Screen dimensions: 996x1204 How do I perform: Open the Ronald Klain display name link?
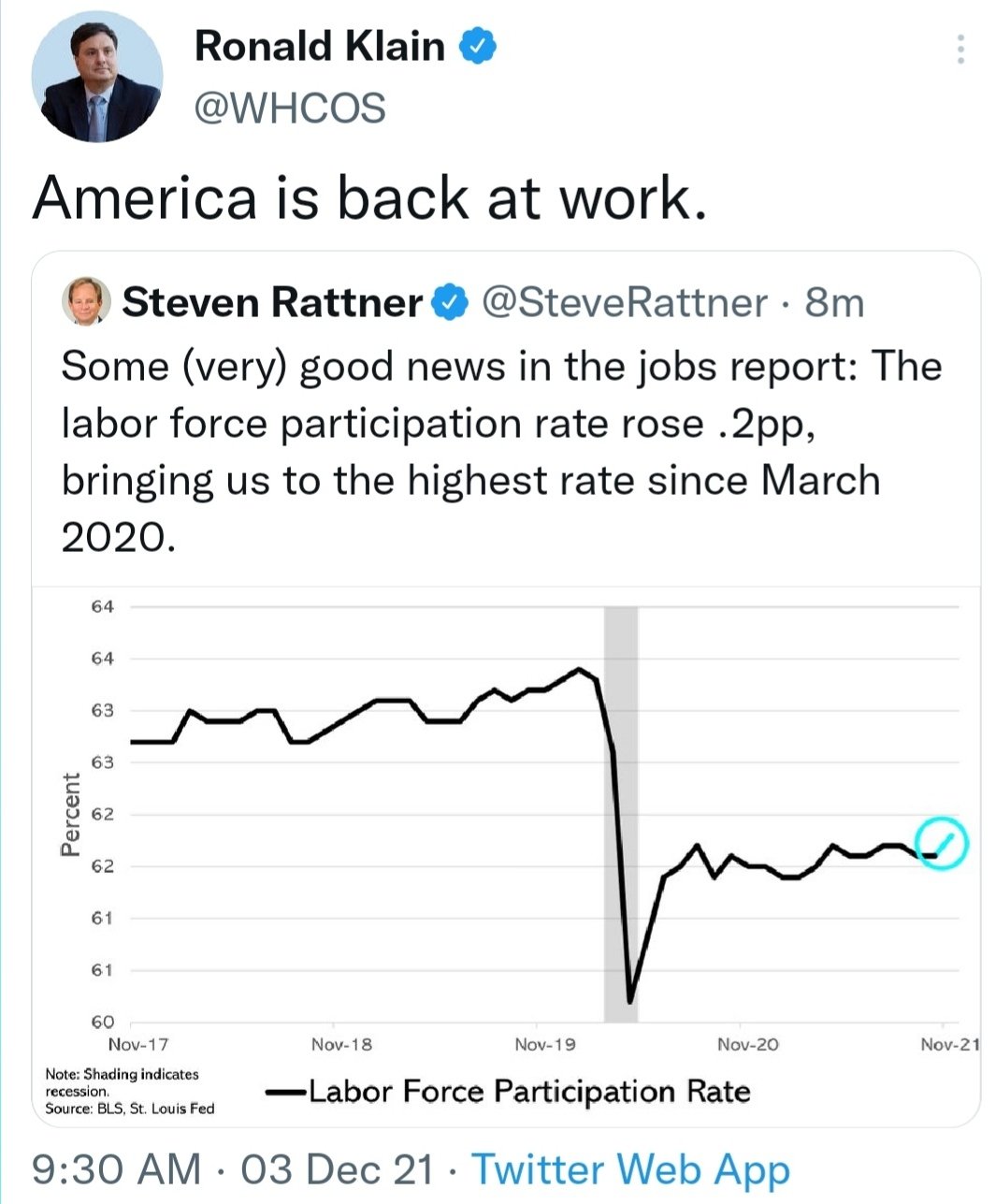(320, 46)
